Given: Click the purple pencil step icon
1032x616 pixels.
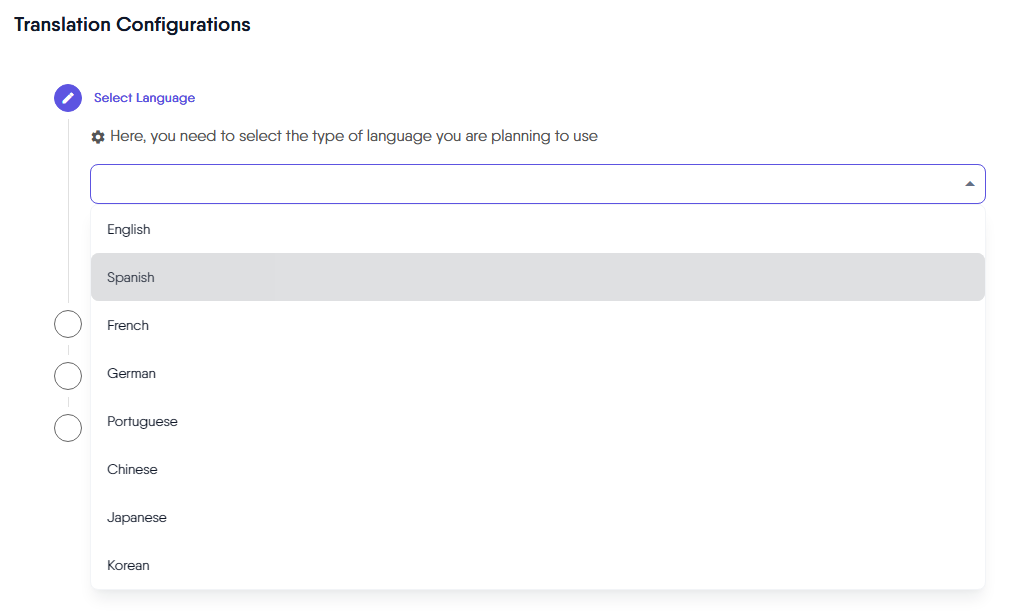Looking at the screenshot, I should [x=68, y=98].
